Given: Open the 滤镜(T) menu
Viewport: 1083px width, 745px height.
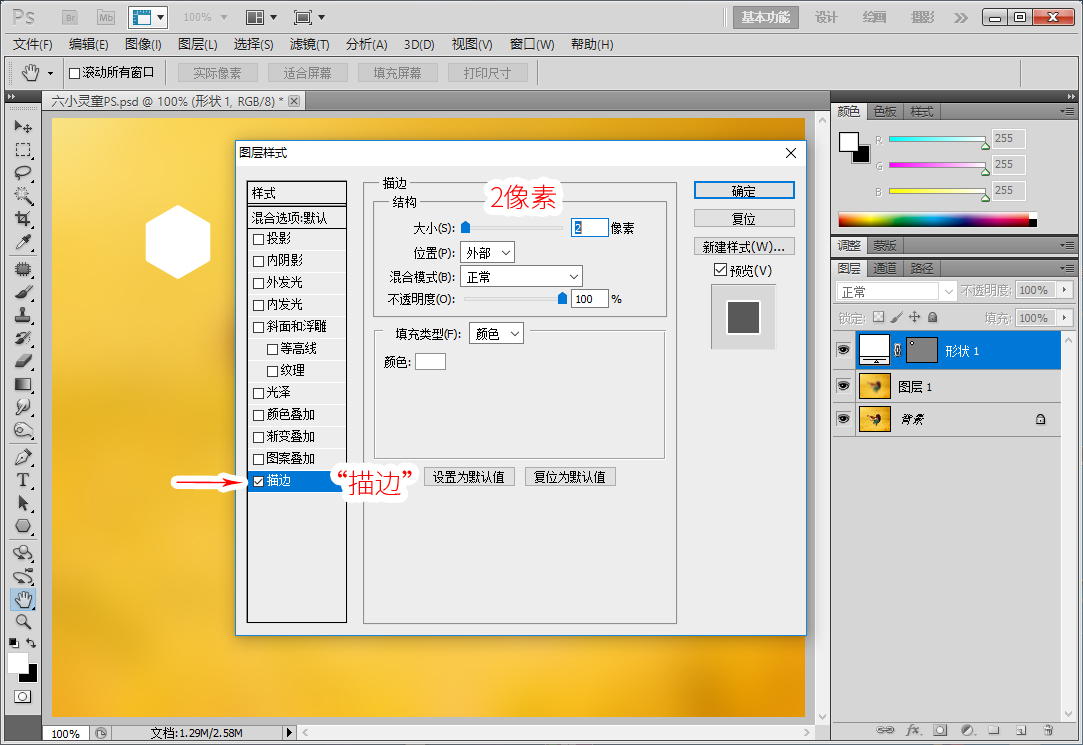Looking at the screenshot, I should [x=309, y=44].
